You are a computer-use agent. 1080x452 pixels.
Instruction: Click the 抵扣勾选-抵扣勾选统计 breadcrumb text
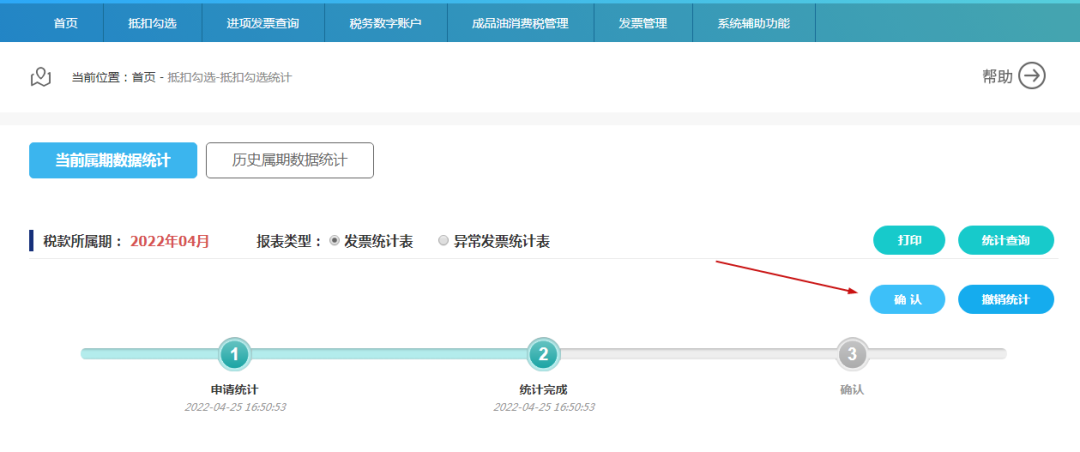[x=229, y=77]
